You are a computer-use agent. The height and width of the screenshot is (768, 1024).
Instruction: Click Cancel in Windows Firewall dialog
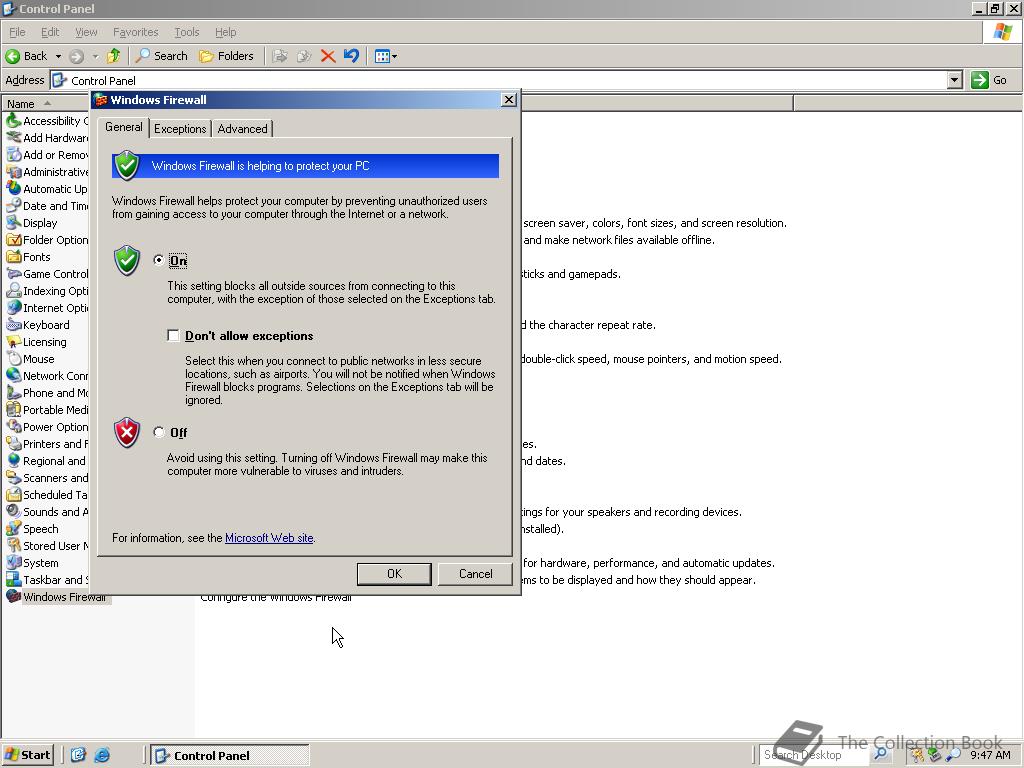475,574
